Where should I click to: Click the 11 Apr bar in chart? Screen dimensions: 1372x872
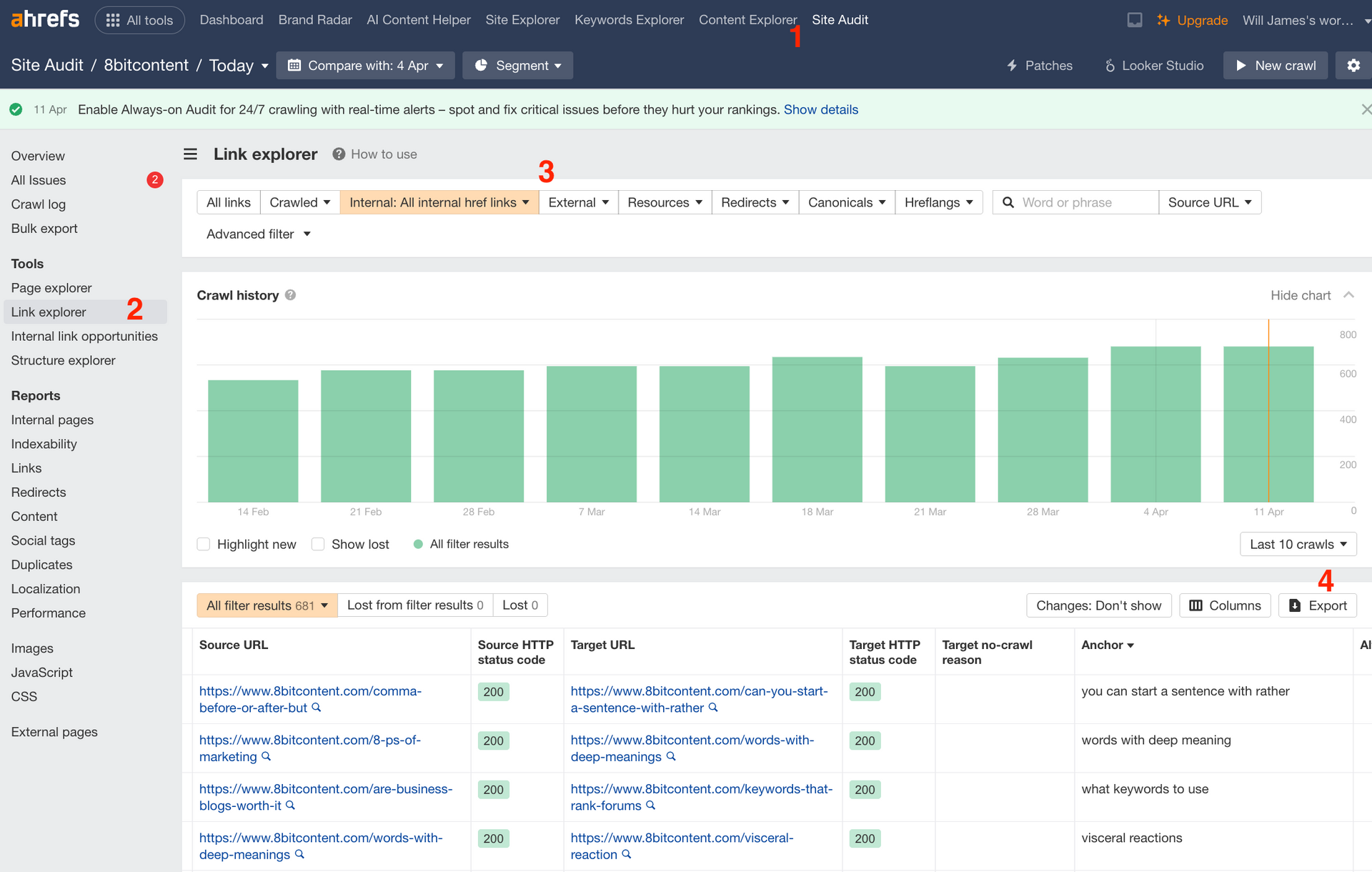[x=1268, y=424]
